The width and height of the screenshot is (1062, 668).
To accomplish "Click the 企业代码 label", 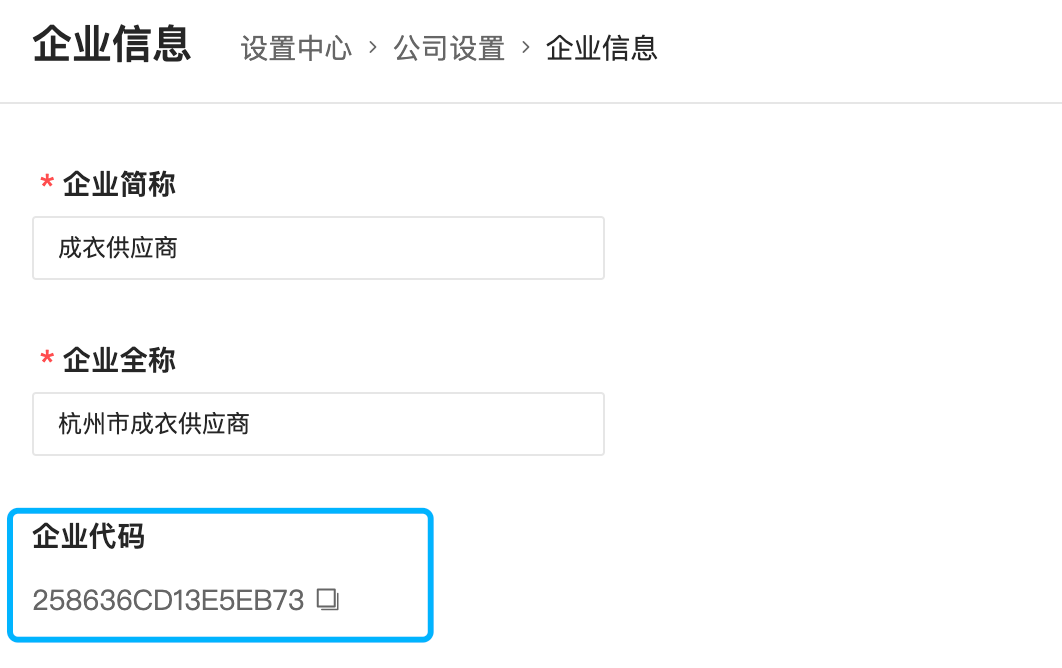I will click(x=88, y=537).
